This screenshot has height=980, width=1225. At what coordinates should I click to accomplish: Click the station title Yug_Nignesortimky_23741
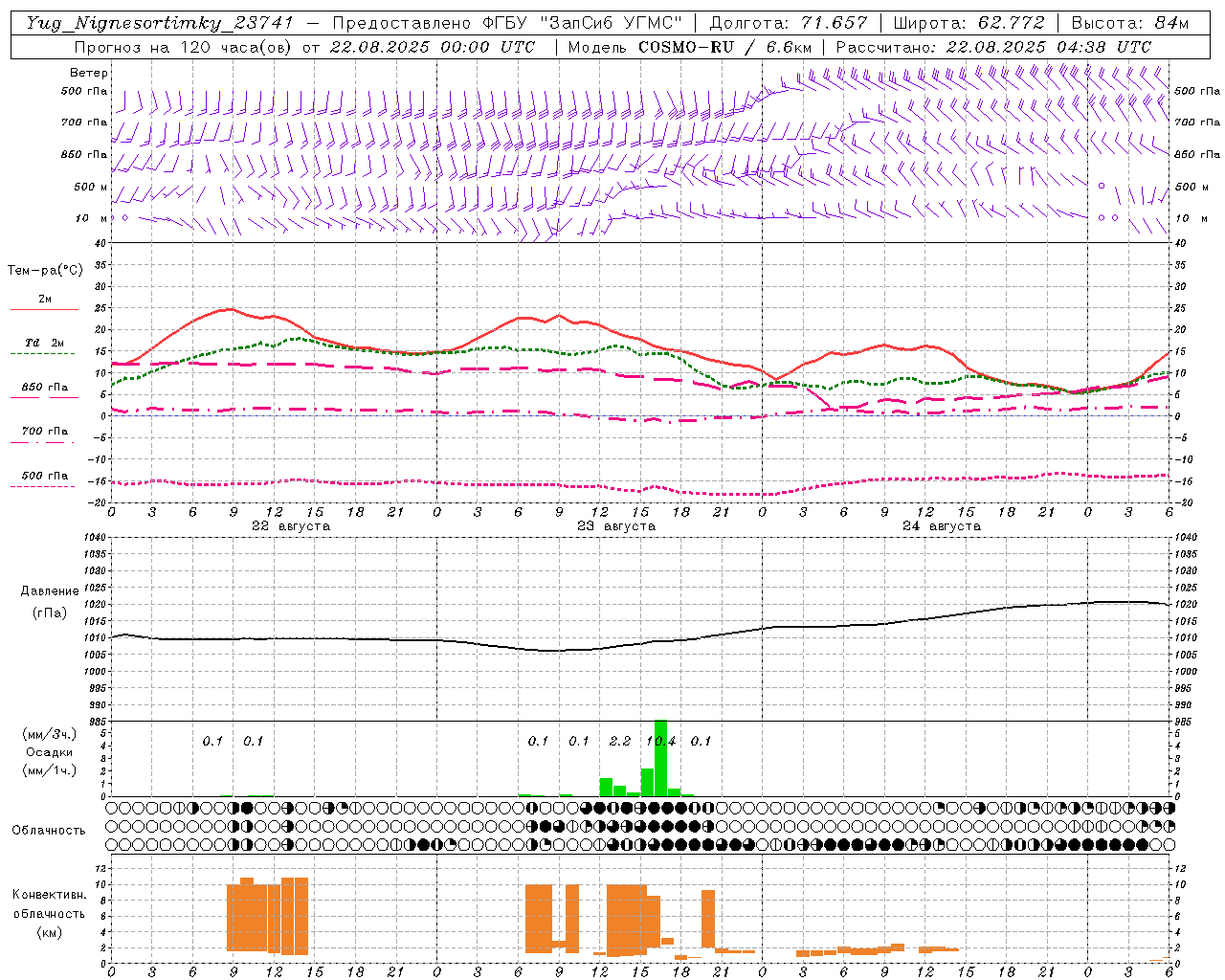click(x=160, y=23)
